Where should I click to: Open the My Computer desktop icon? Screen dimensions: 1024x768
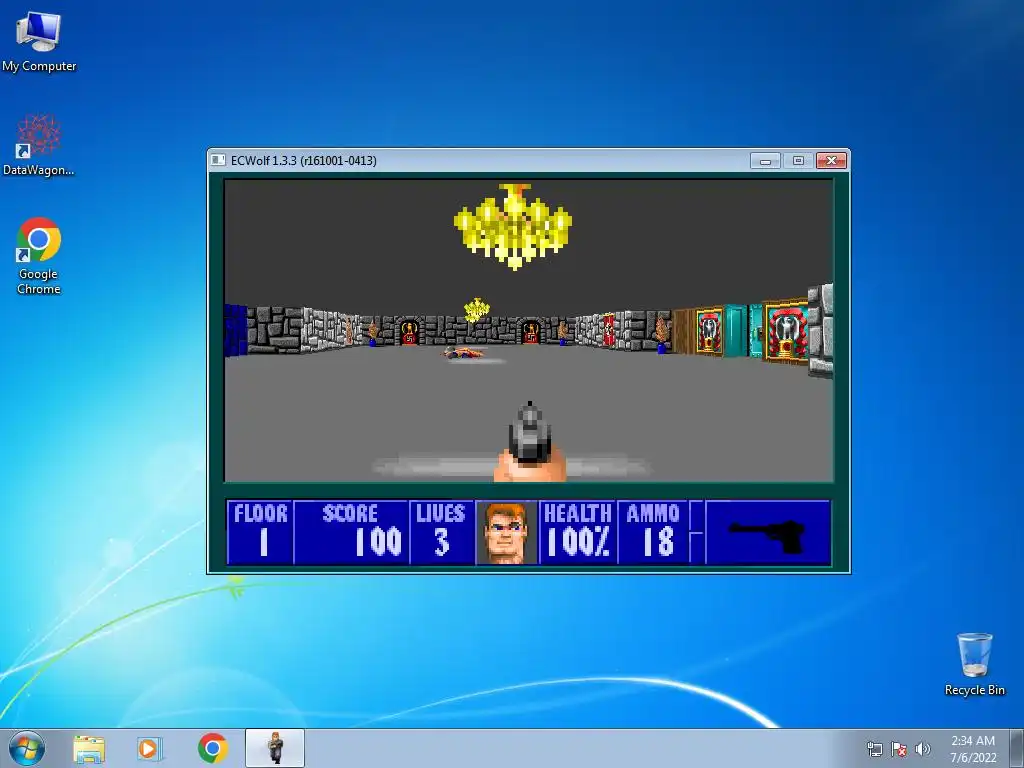click(x=39, y=40)
